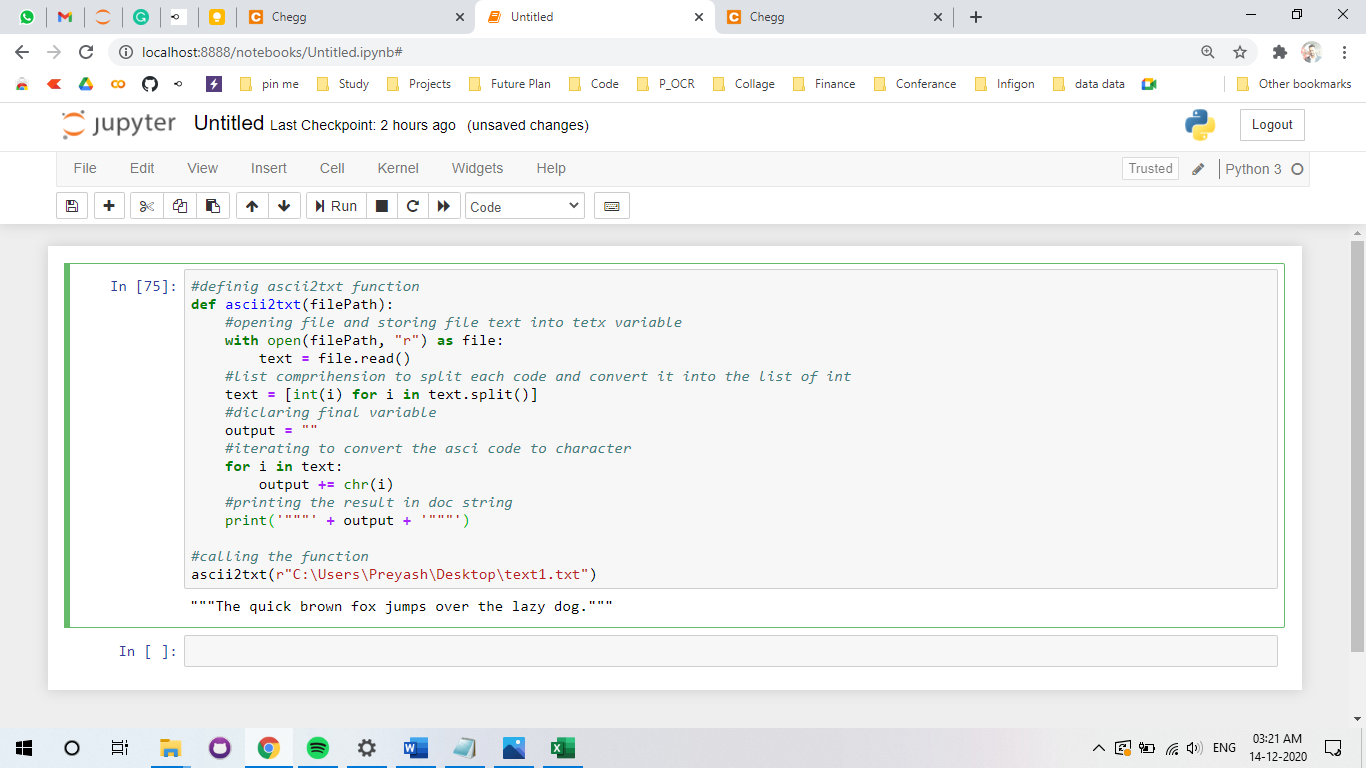Open Excel from the taskbar
The width and height of the screenshot is (1366, 768).
pyautogui.click(x=562, y=747)
